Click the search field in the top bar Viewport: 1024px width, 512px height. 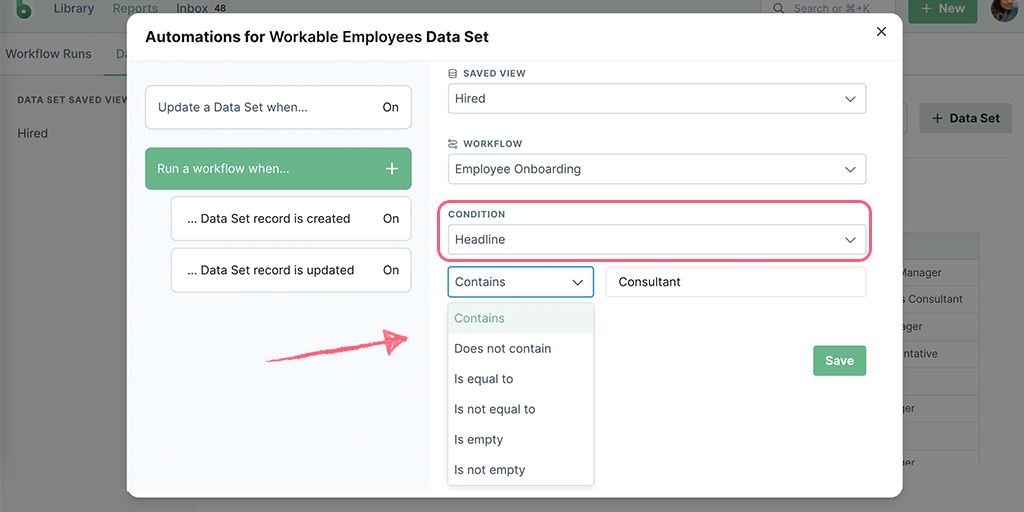tap(827, 9)
